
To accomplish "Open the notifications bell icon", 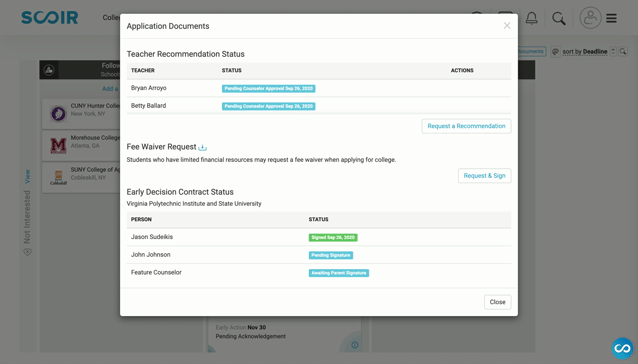I will tap(531, 18).
